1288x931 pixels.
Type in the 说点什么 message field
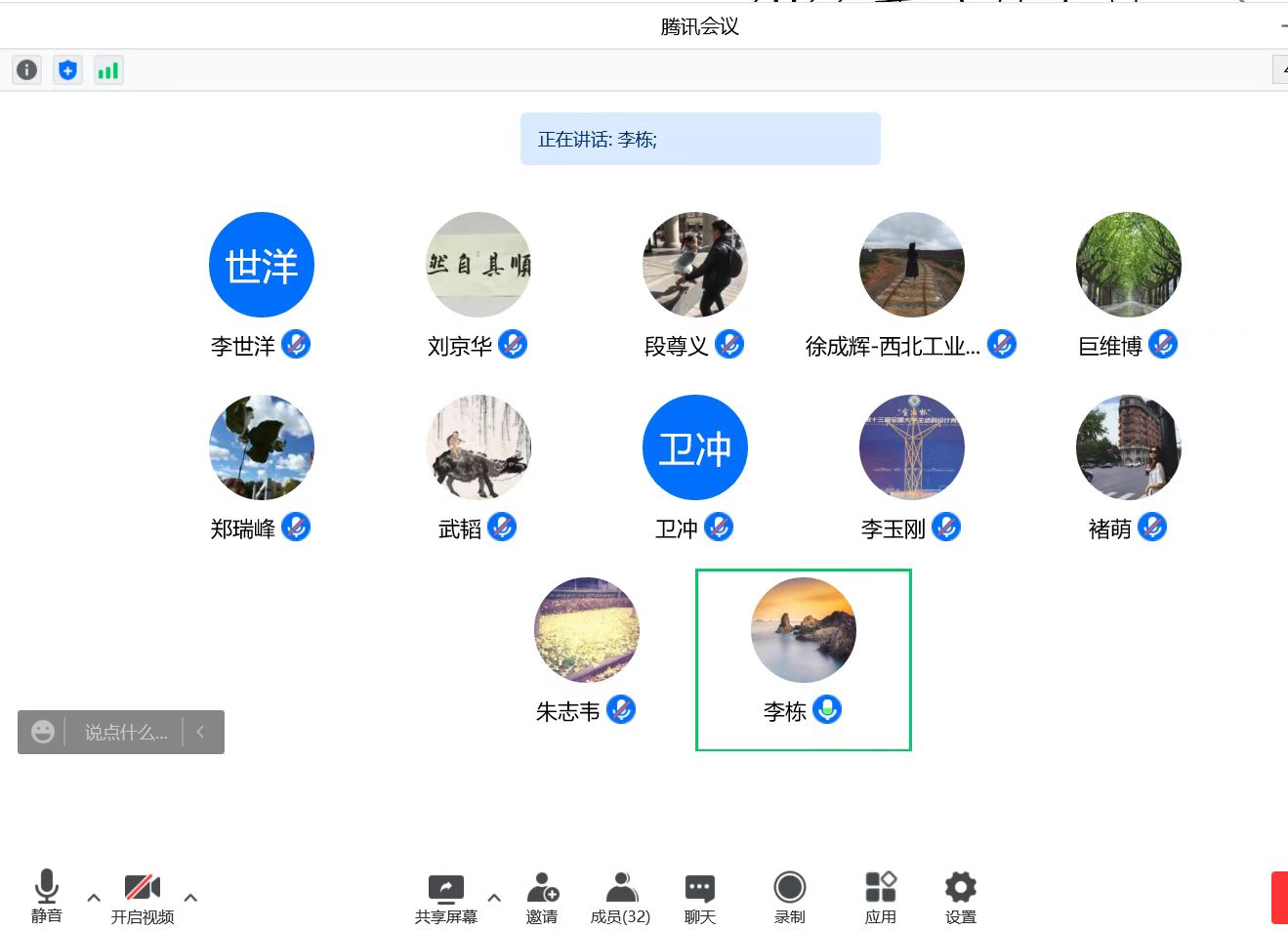[125, 732]
